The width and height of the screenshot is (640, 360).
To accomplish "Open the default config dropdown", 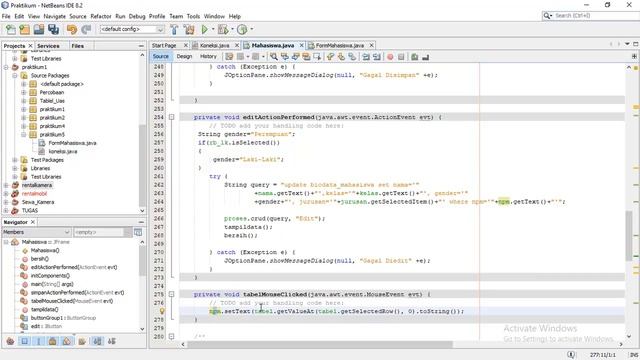I will pos(160,29).
